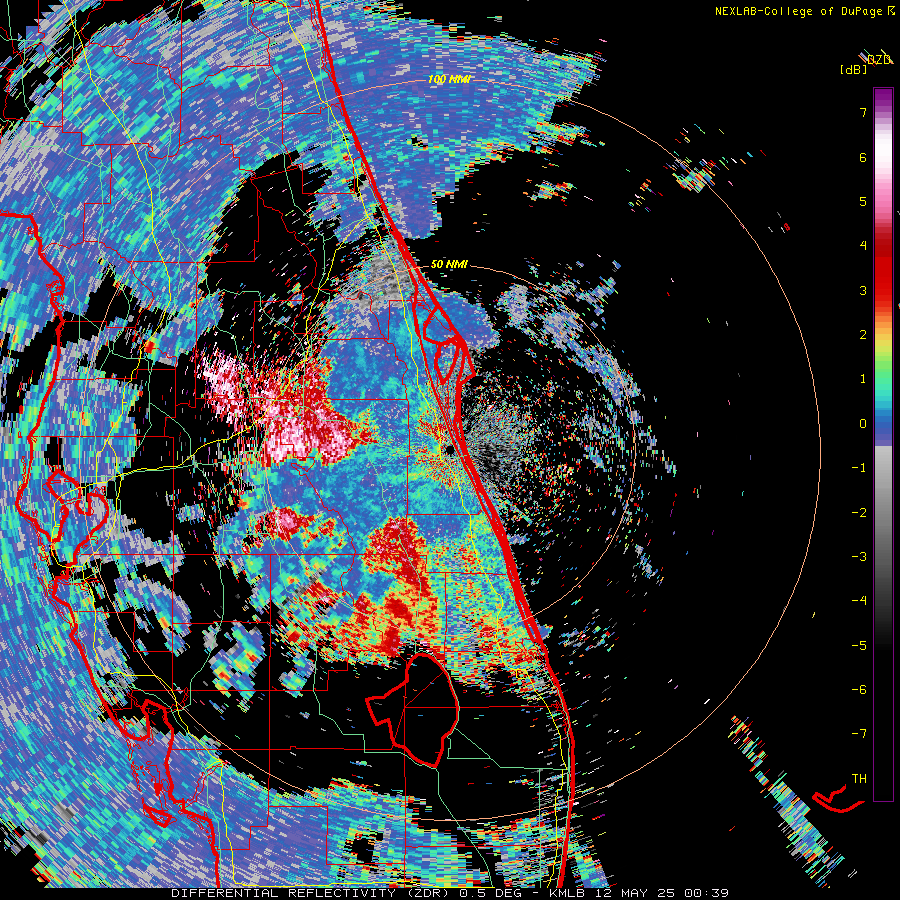Click the TH label below the scale
This screenshot has height=900, width=900.
[x=859, y=779]
